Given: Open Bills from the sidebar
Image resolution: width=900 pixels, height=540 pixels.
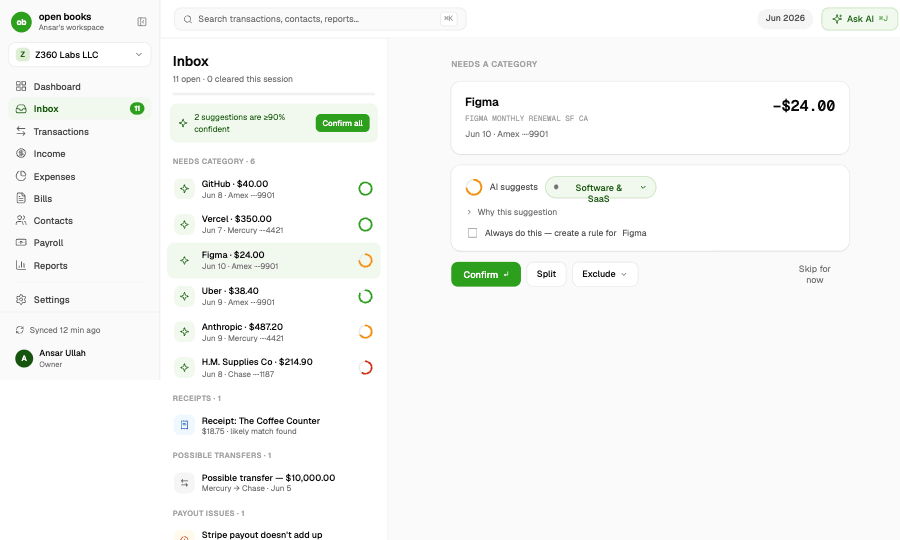Looking at the screenshot, I should [x=80, y=198].
